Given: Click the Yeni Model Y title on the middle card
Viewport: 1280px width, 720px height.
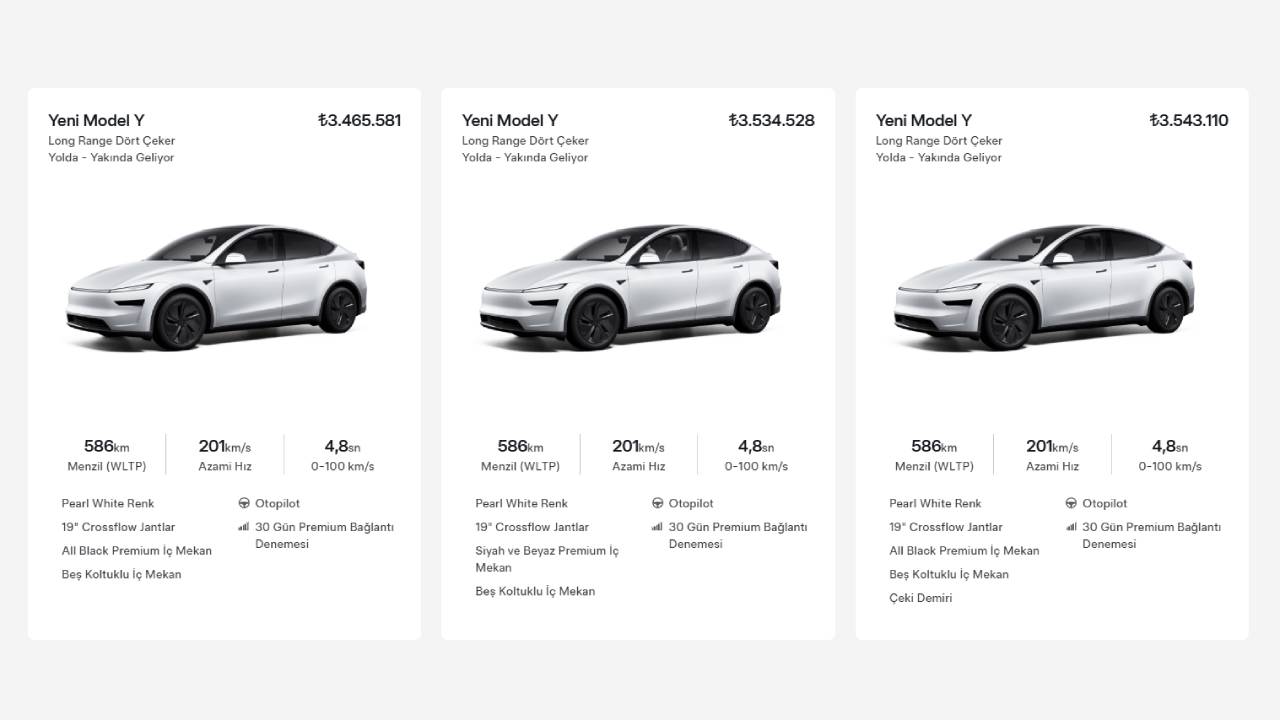Looking at the screenshot, I should pos(511,120).
